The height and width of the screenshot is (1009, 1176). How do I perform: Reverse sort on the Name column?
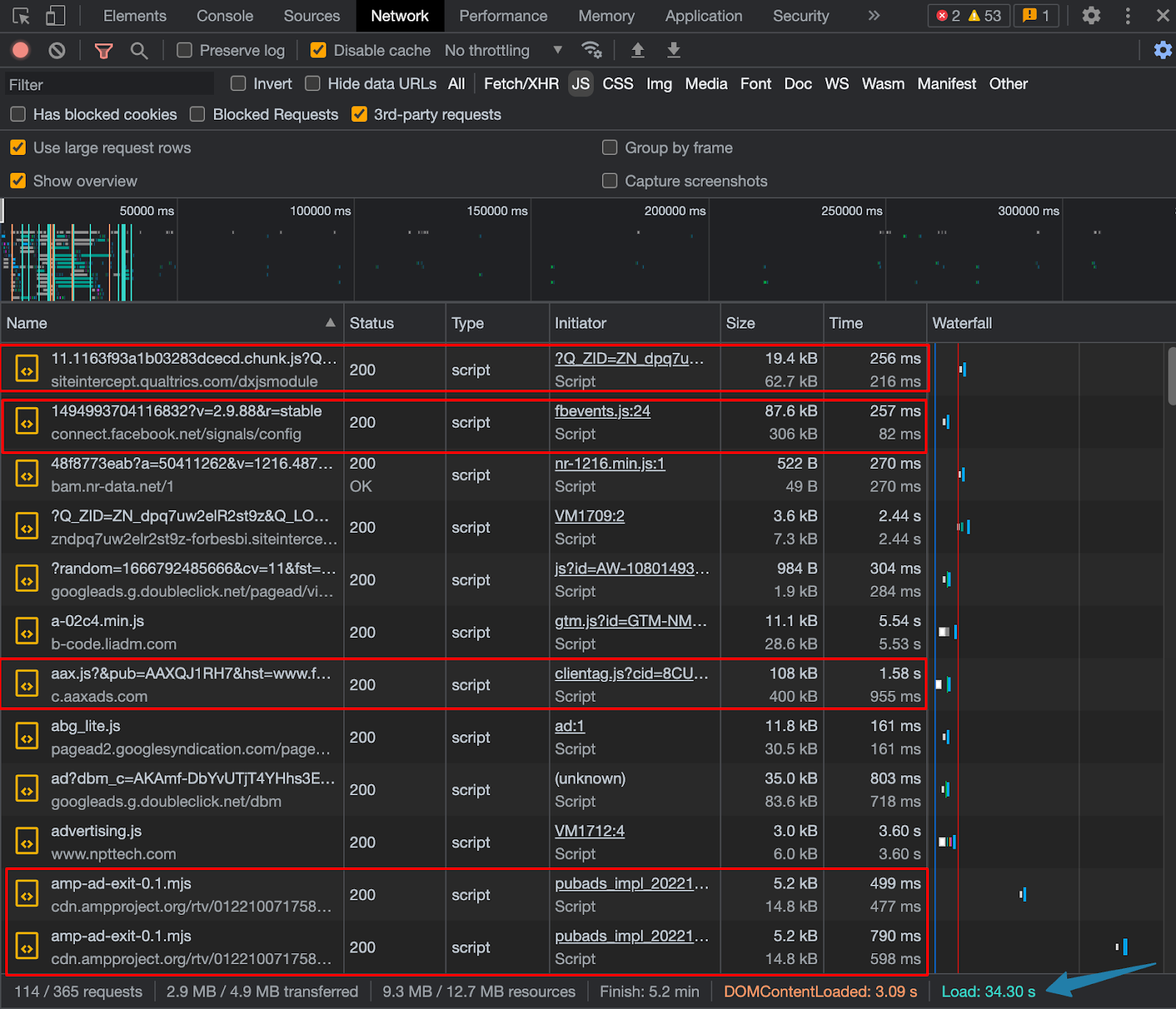(x=171, y=323)
